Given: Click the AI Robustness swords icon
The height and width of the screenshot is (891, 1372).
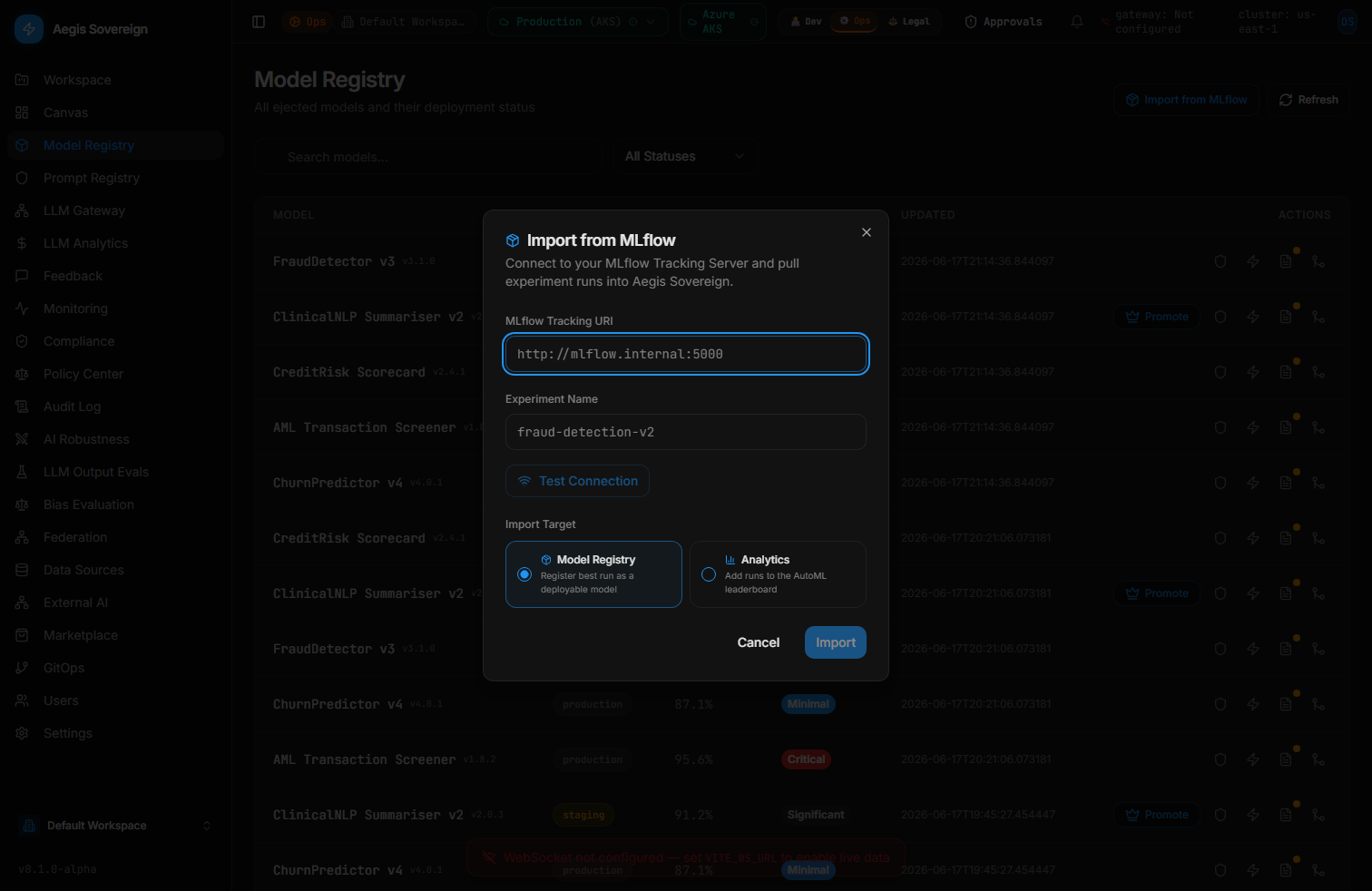Looking at the screenshot, I should (22, 439).
